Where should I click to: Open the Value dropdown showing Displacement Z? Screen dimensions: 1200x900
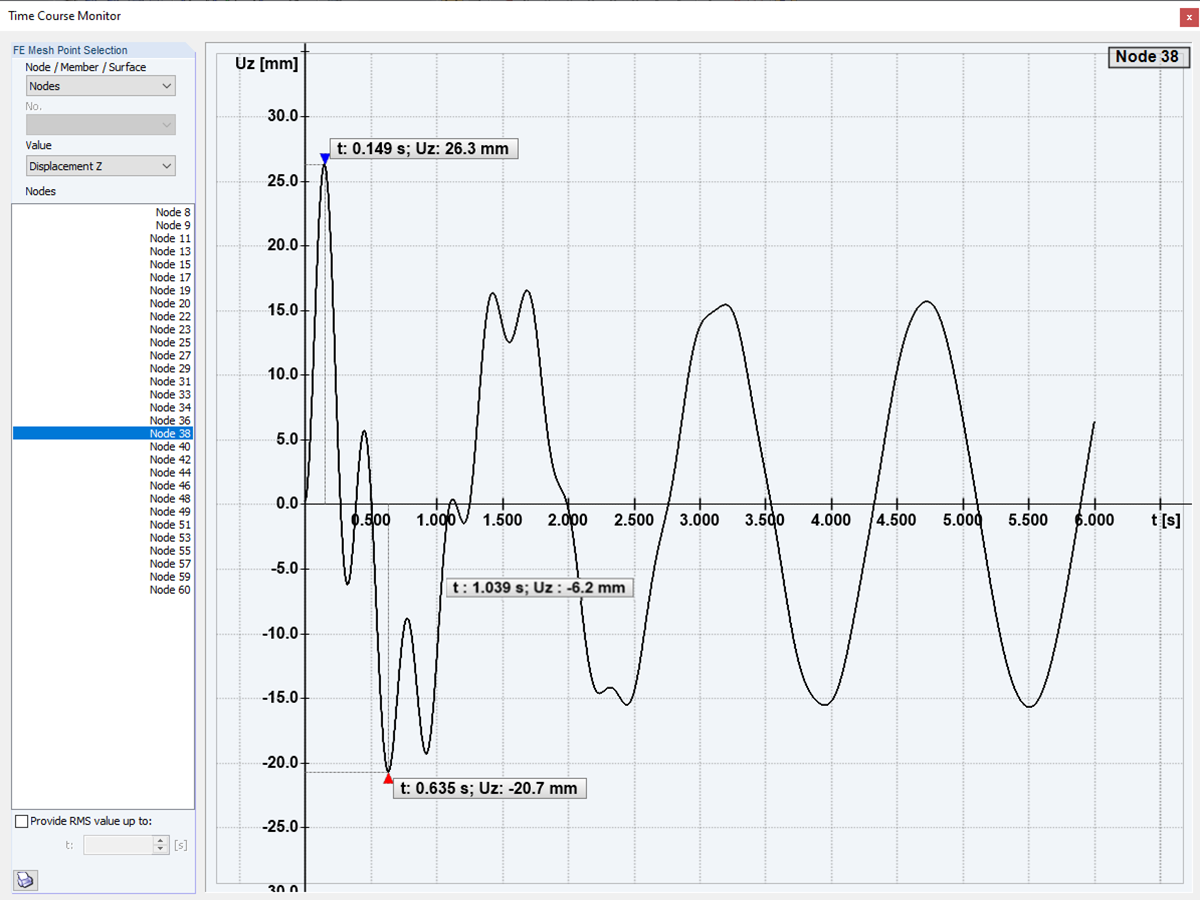(100, 165)
